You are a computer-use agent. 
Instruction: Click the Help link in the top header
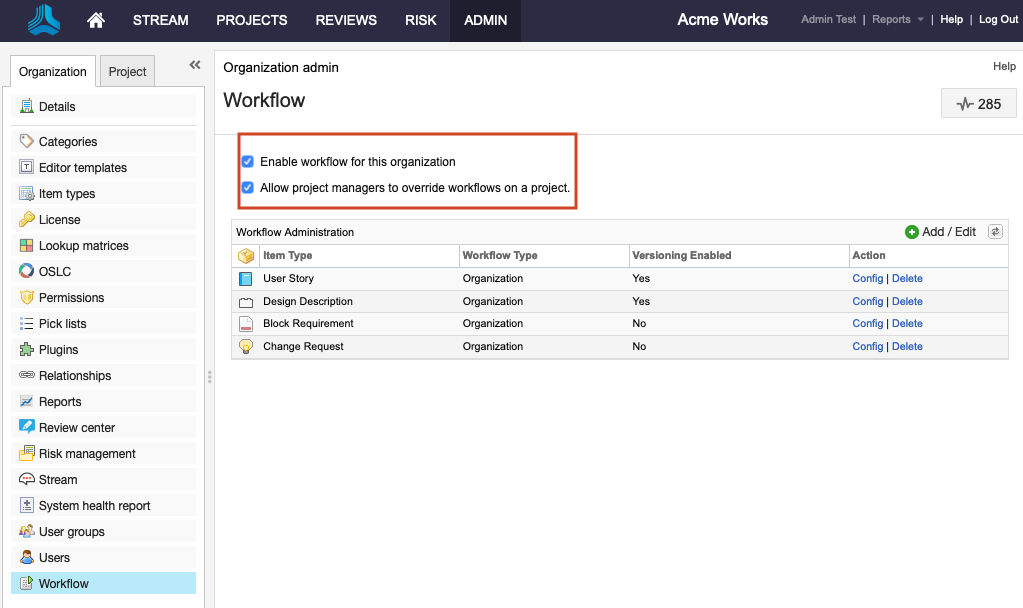[951, 20]
